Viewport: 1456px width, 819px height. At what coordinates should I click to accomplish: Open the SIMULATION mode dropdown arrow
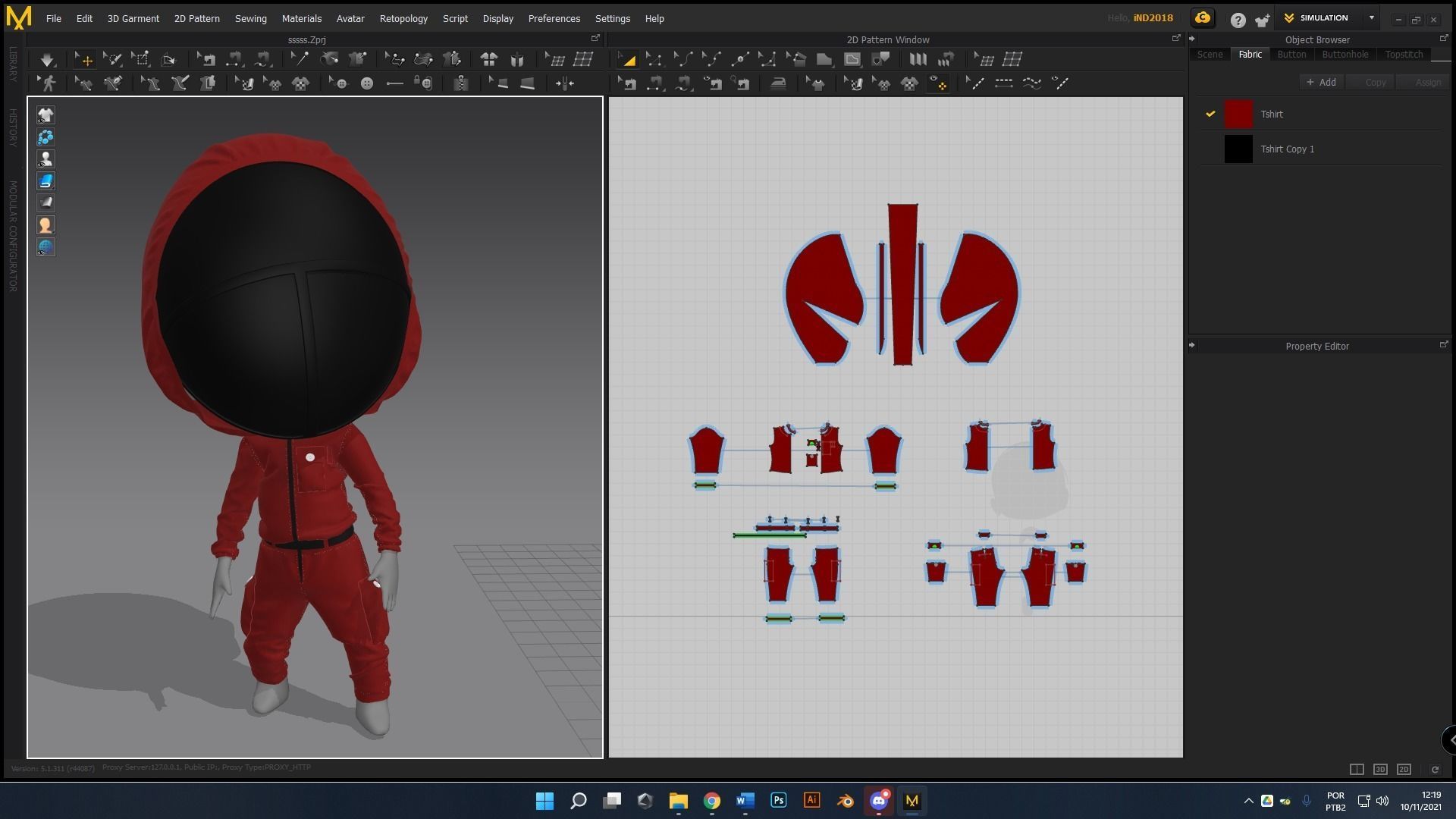[1371, 17]
